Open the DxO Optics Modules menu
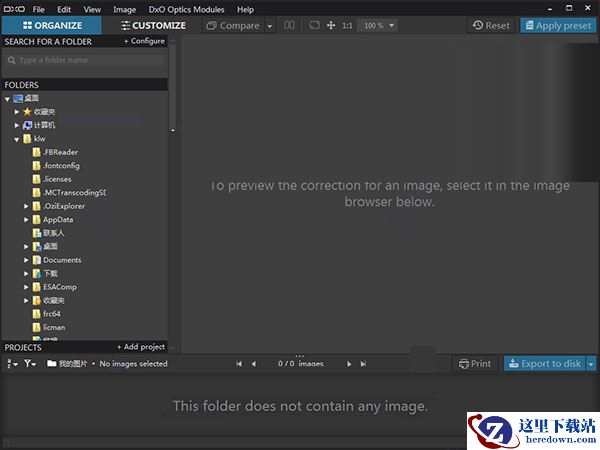Viewport: 600px width, 450px height. [x=186, y=9]
